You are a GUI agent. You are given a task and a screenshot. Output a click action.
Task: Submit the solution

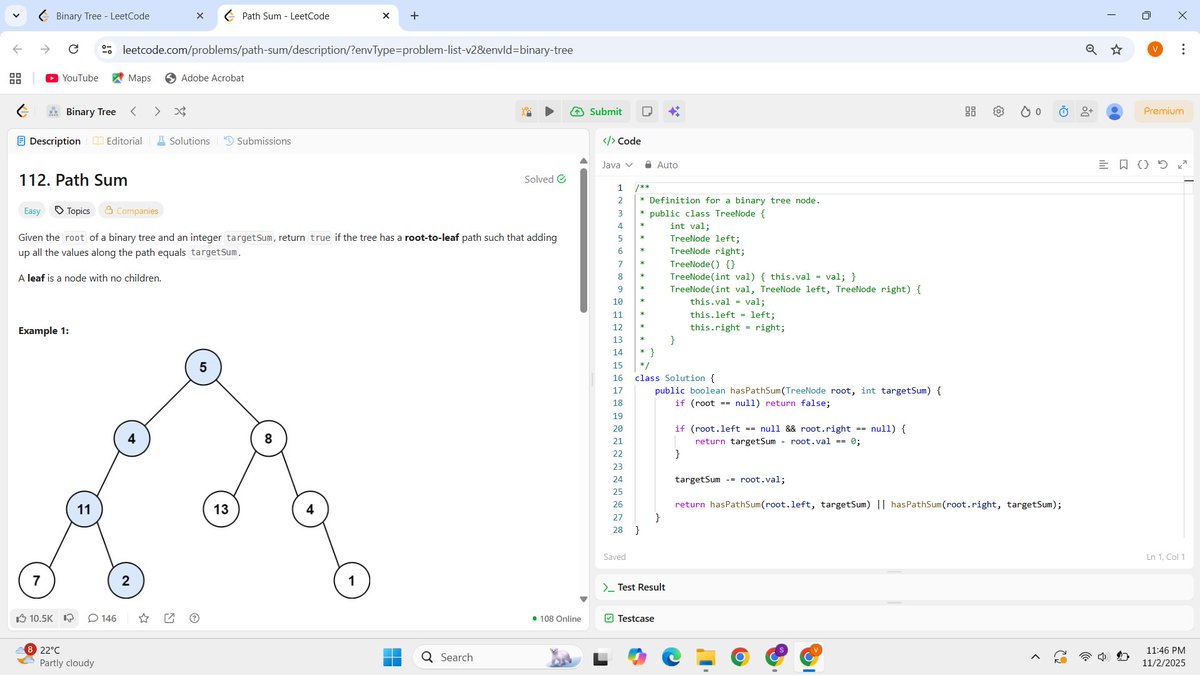tap(596, 111)
